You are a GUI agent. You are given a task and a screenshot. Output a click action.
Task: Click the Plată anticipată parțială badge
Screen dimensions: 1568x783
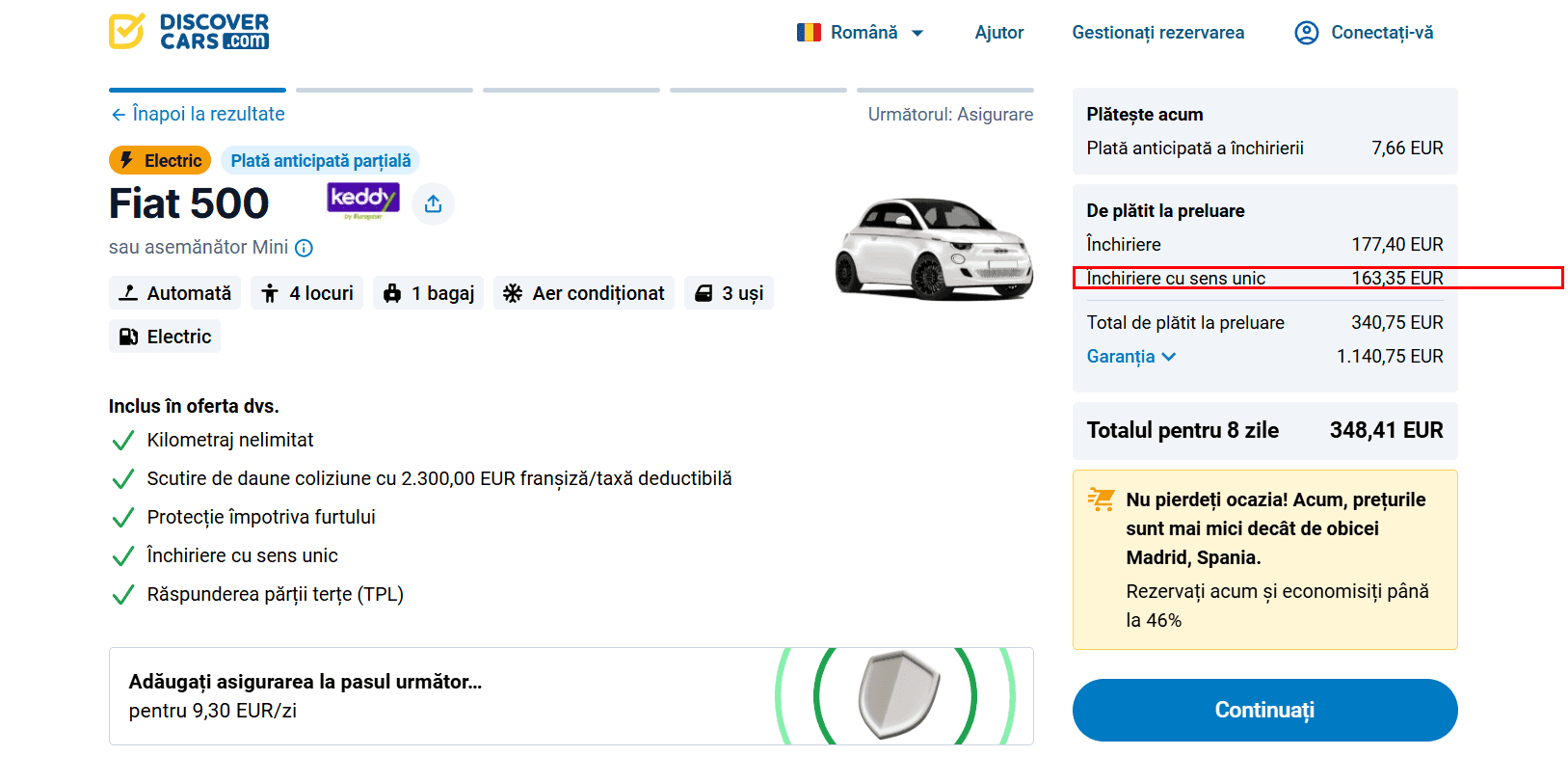point(321,160)
